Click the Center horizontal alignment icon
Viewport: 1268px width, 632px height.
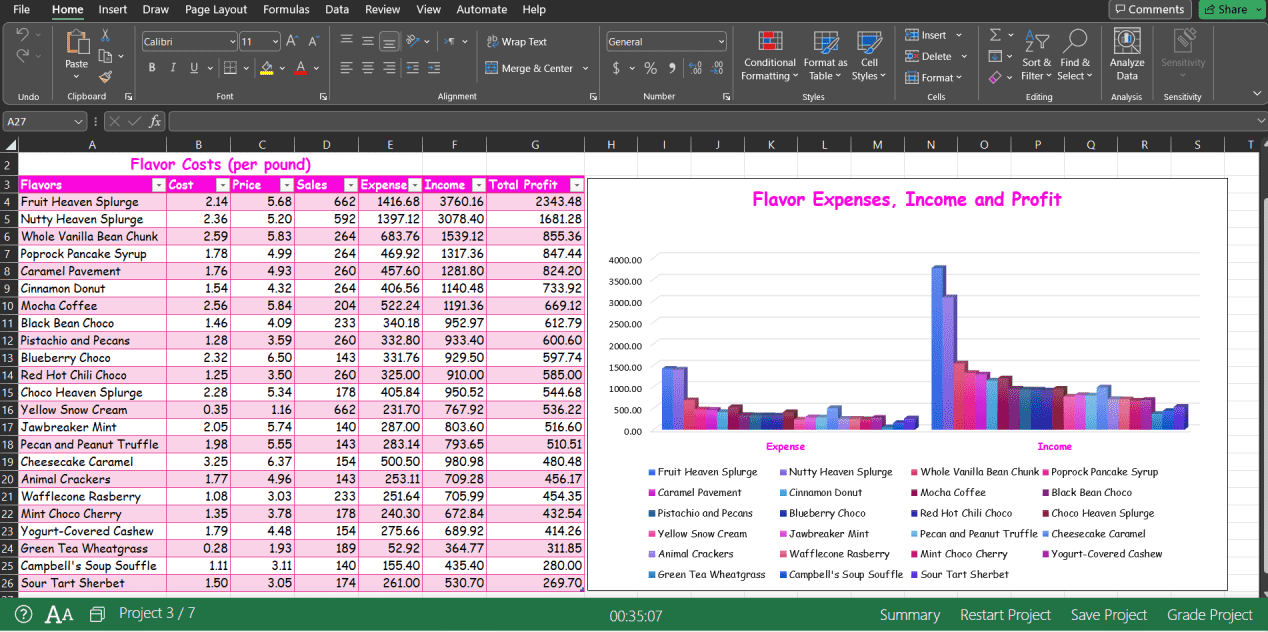(368, 68)
